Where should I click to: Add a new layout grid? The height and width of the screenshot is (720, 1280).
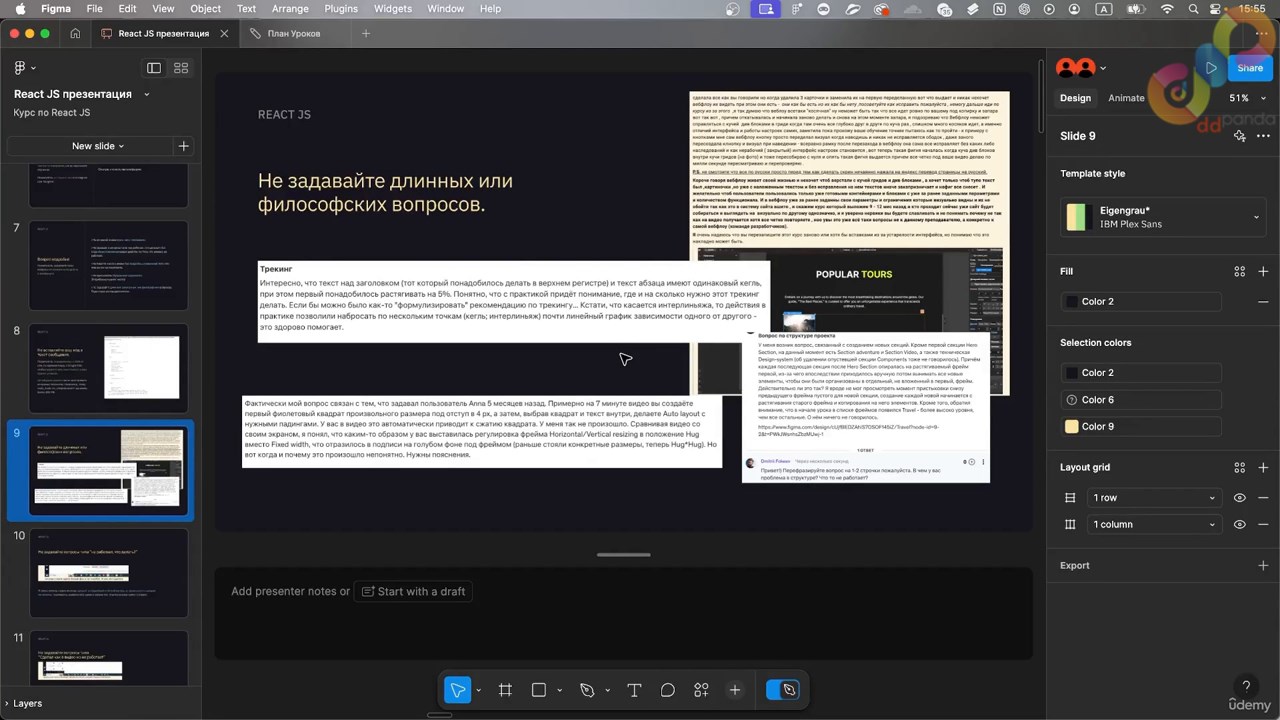(x=1263, y=467)
